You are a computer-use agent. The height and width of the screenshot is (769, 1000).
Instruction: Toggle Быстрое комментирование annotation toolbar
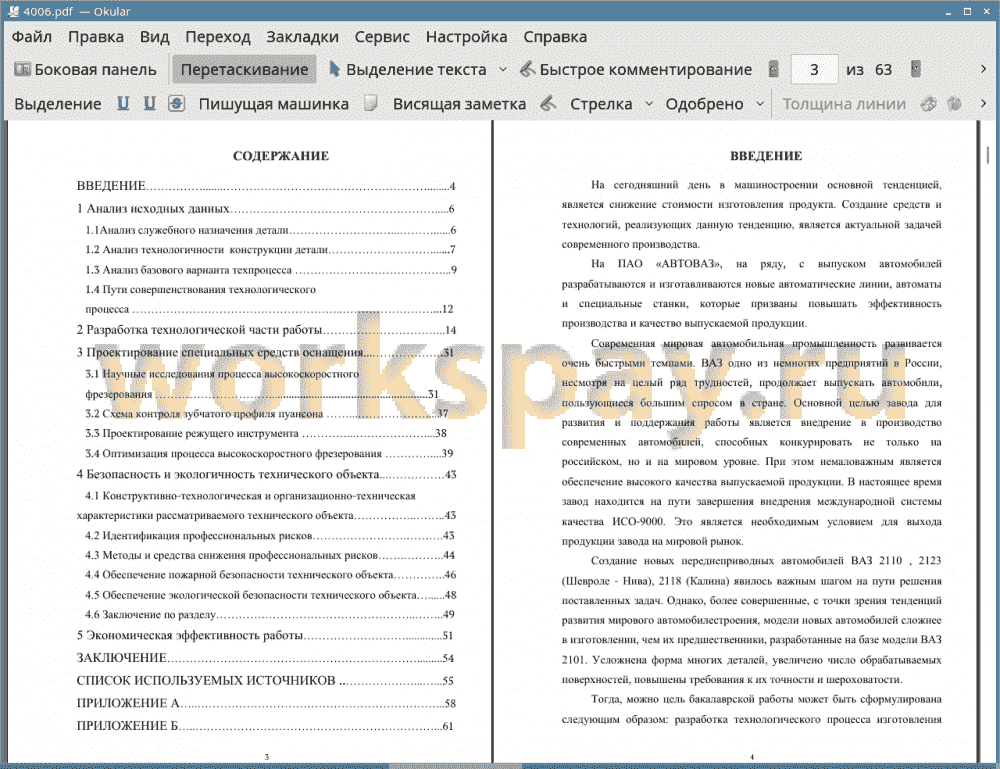tap(636, 70)
